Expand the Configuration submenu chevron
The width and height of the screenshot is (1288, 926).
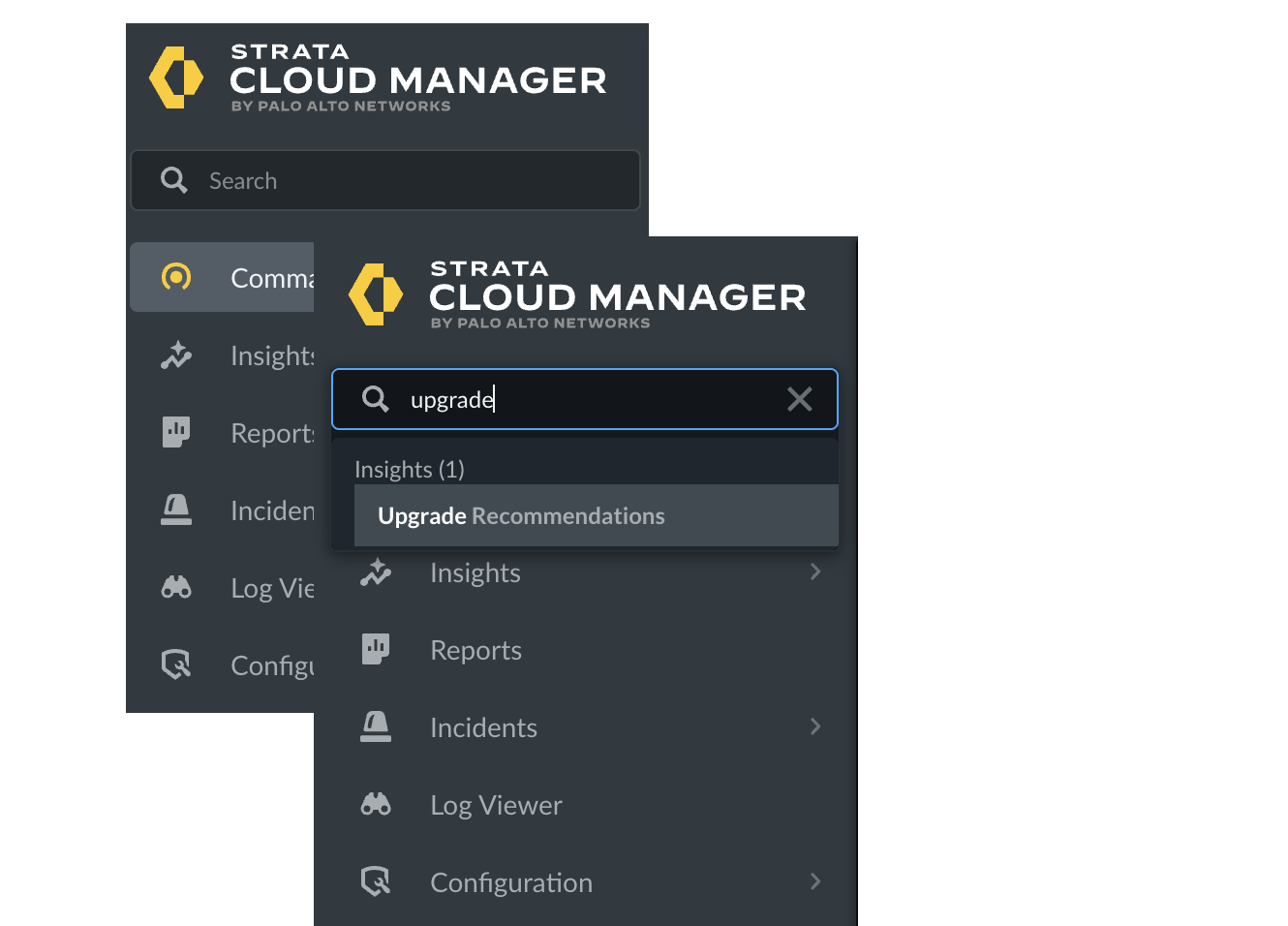[x=815, y=881]
